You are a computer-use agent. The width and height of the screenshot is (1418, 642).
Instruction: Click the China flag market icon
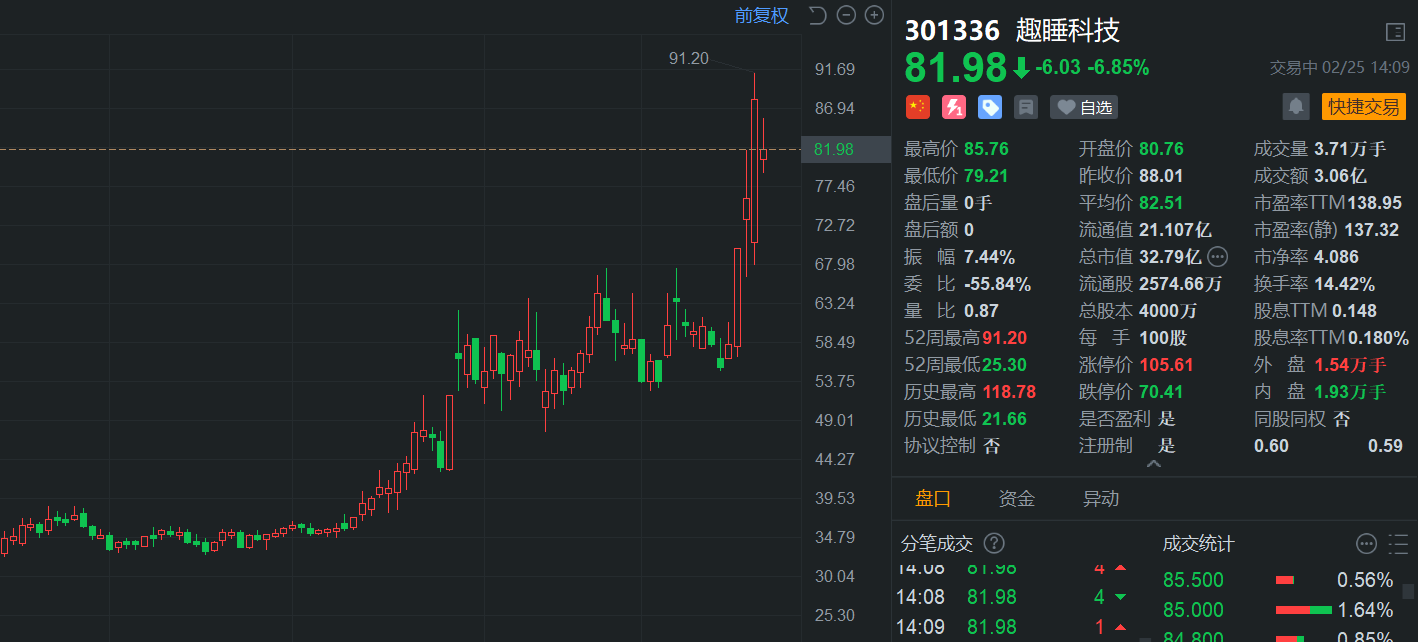coord(917,107)
